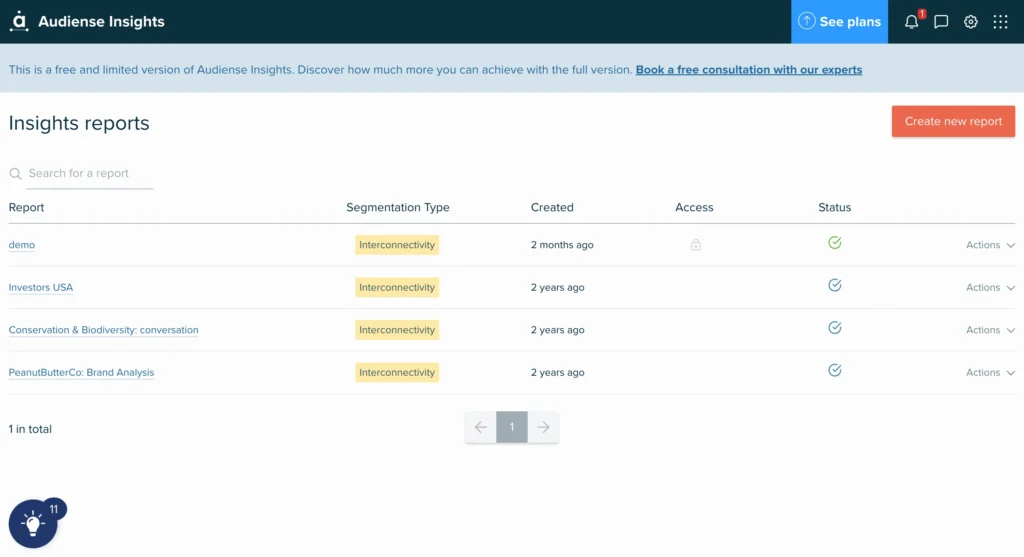Image resolution: width=1024 pixels, height=557 pixels.
Task: Click the search magnifier icon
Action: [16, 174]
